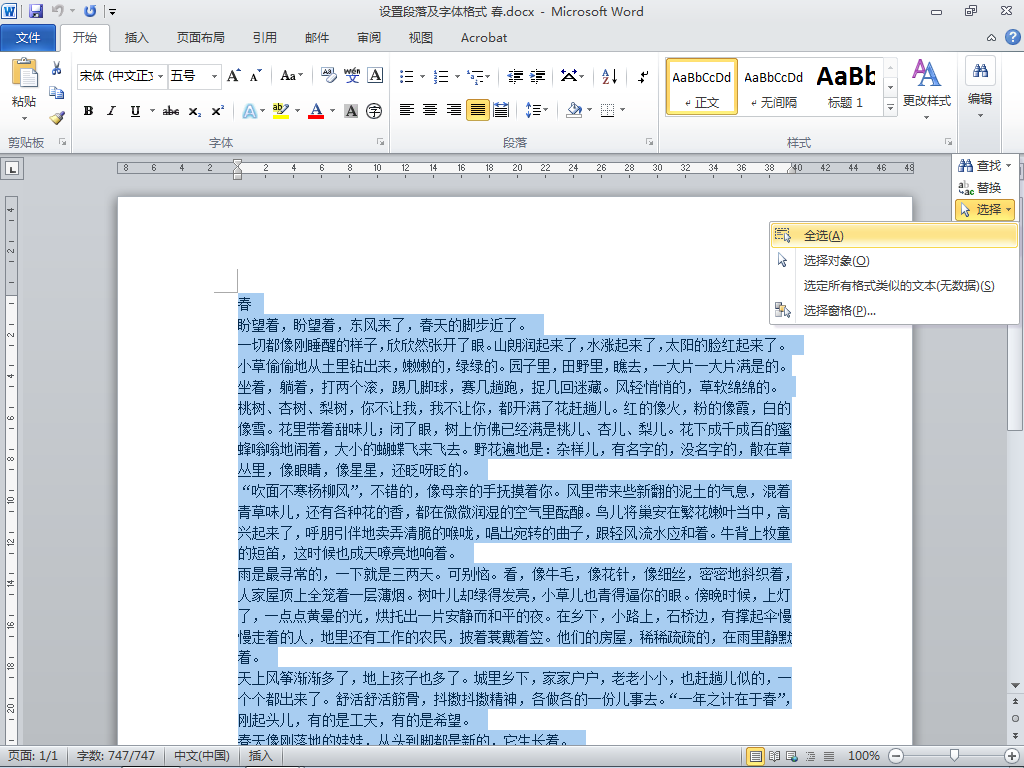1024x768 pixels.
Task: Open the Phonetic Guide (wén) tool
Action: [351, 76]
